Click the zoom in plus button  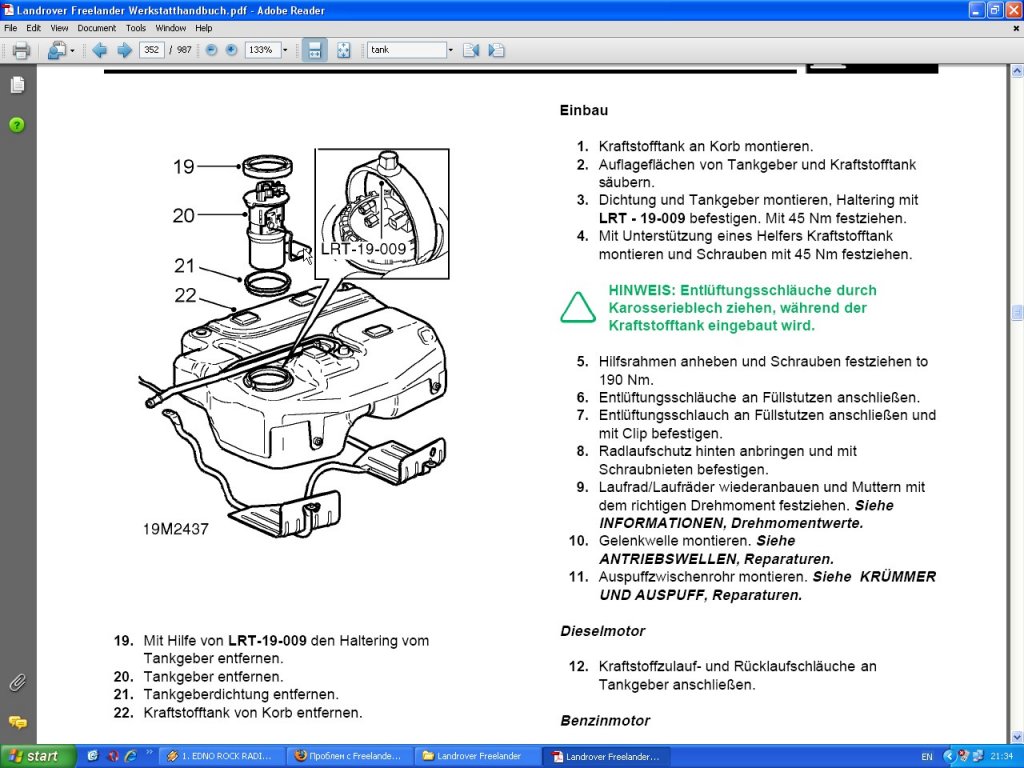point(231,50)
